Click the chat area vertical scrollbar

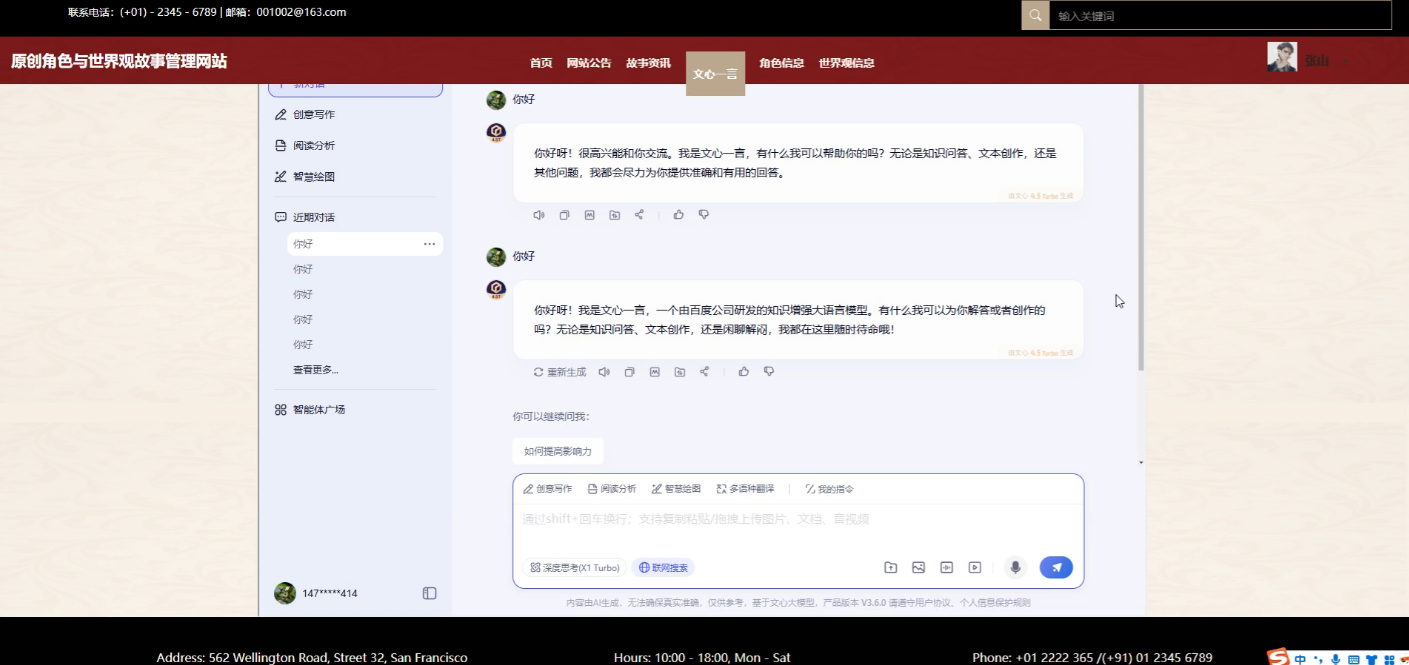coord(1141,228)
